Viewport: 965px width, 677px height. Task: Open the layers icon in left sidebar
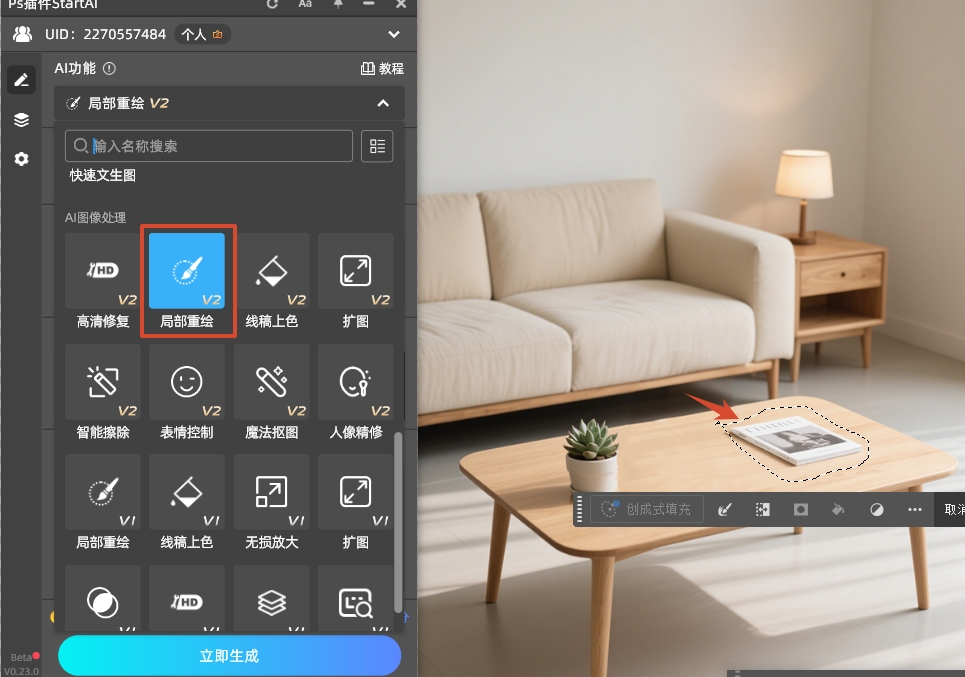click(x=21, y=120)
